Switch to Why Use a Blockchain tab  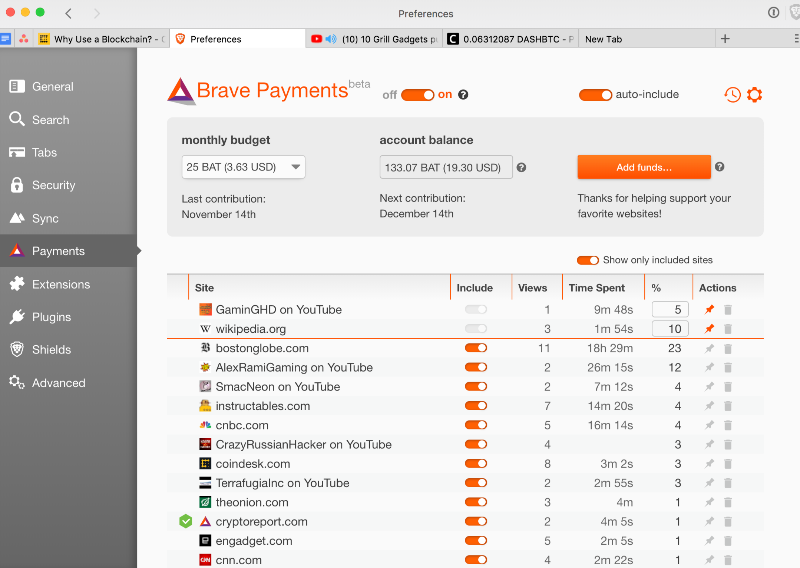(102, 39)
